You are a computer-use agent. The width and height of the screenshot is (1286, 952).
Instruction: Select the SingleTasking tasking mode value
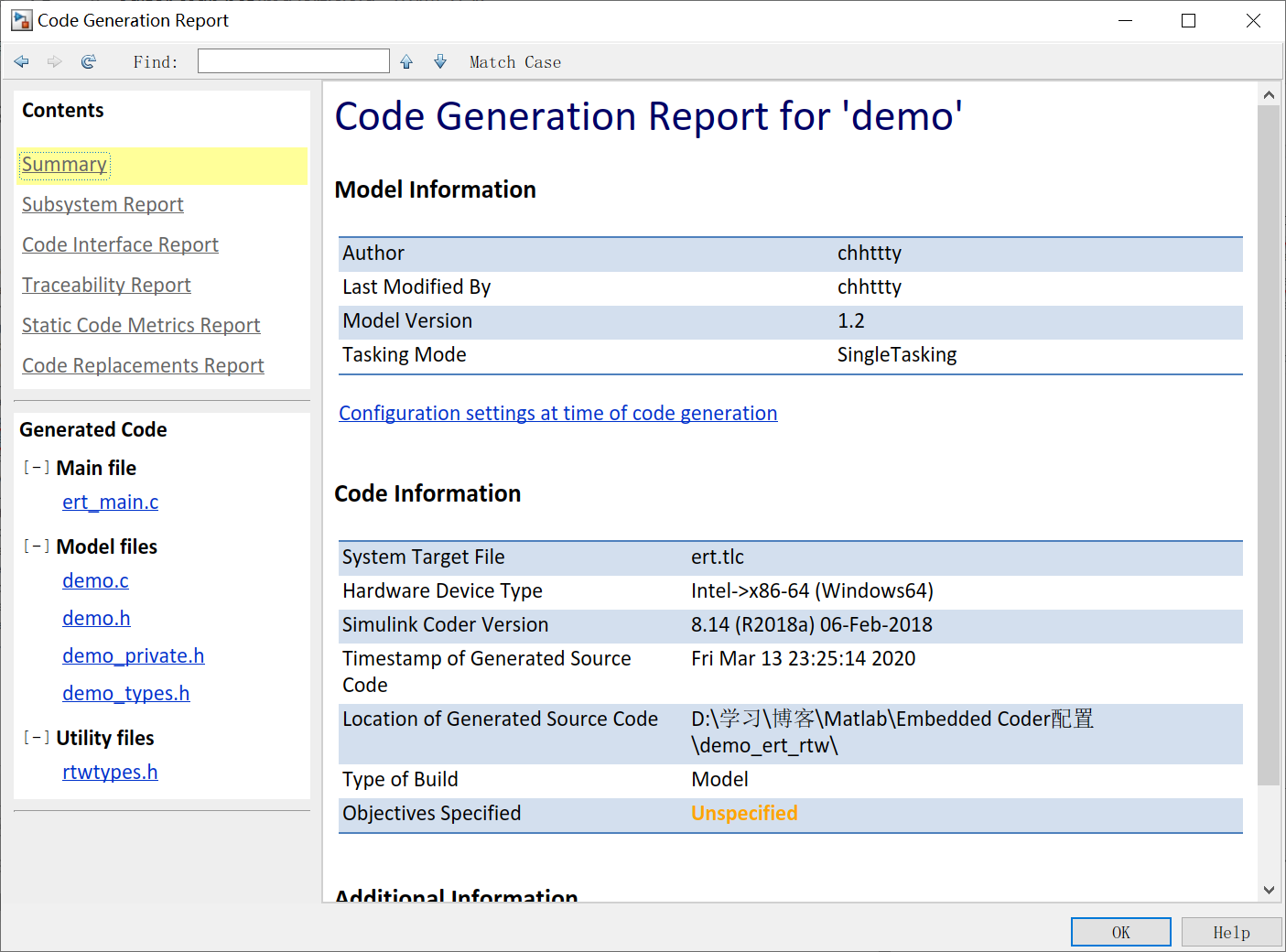897,355
